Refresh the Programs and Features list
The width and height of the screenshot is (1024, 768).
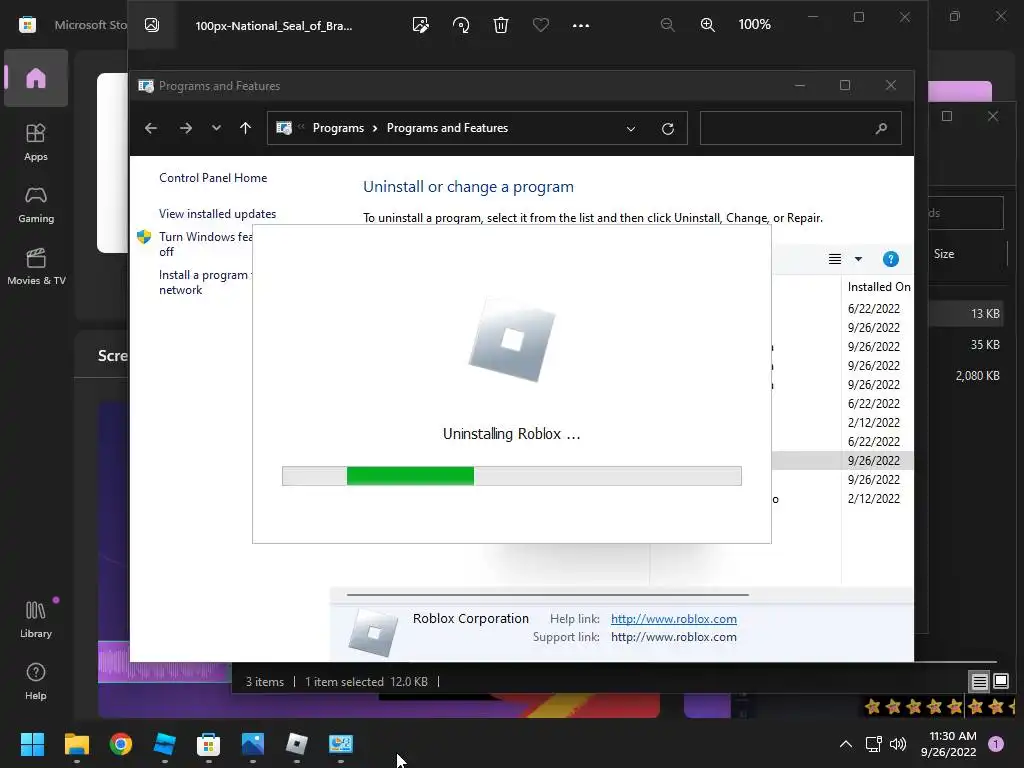[667, 129]
